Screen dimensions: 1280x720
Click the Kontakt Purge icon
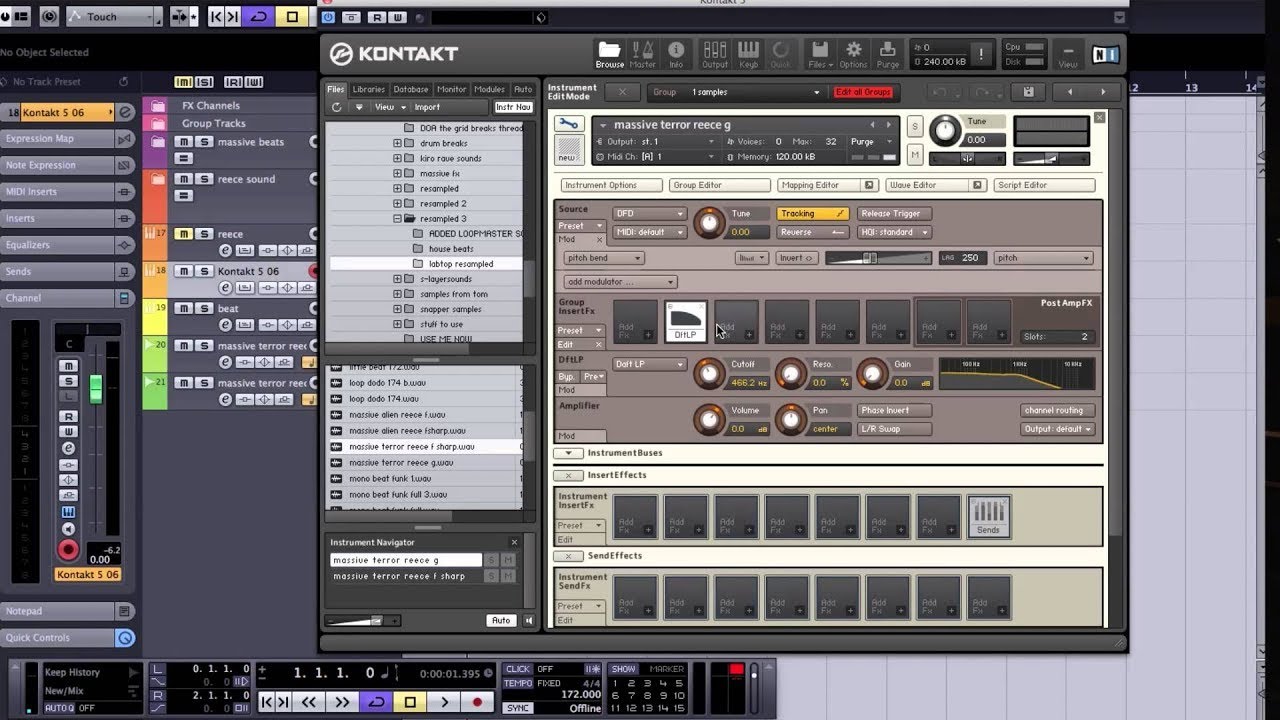[x=887, y=54]
